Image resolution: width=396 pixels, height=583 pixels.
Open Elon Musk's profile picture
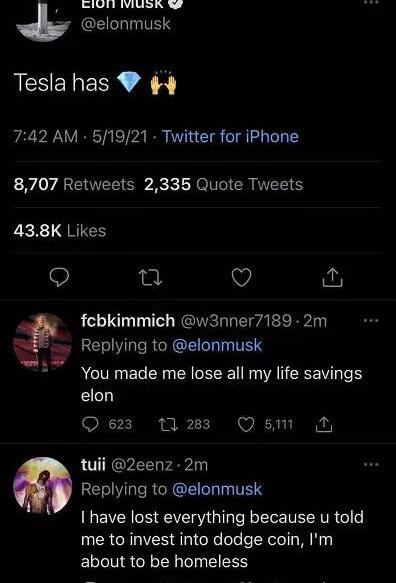[43, 19]
